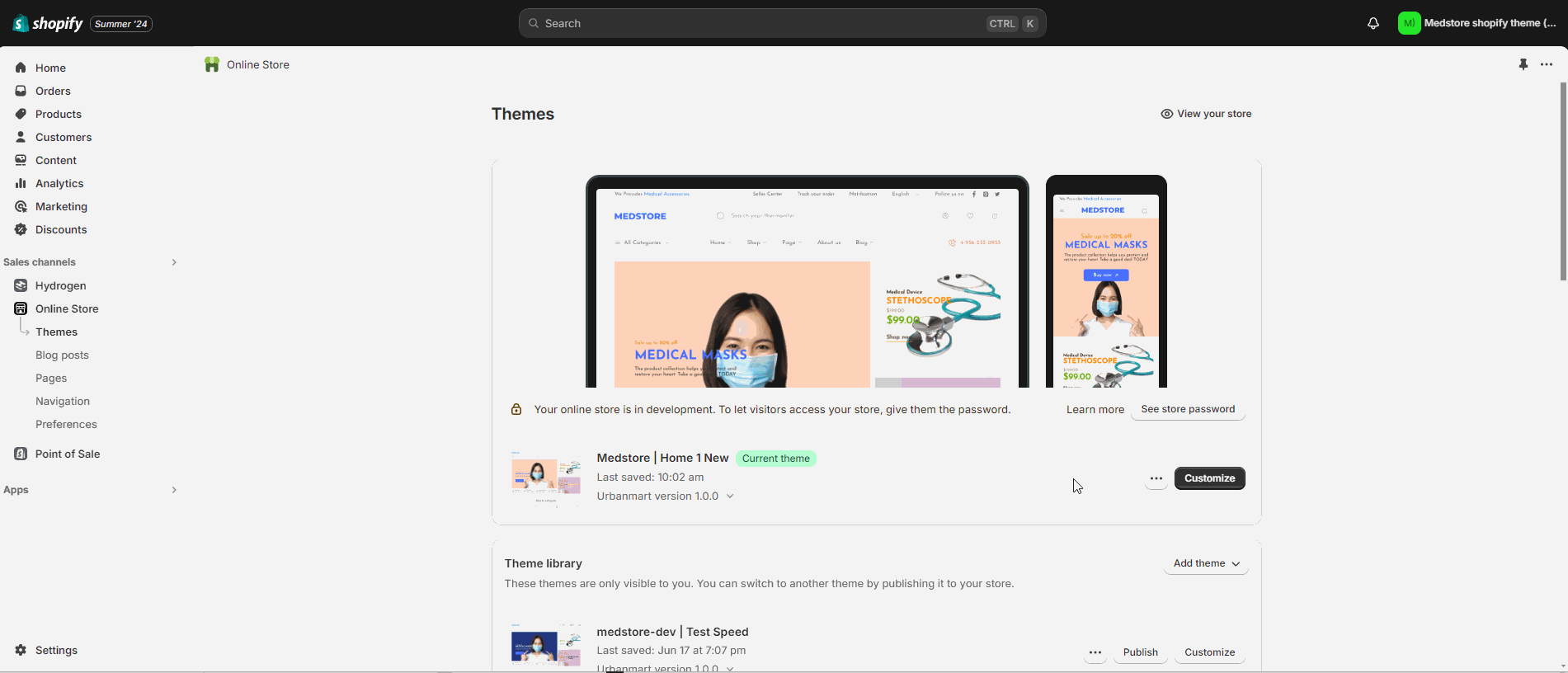The image size is (1568, 673).
Task: Open Blog posts under Online Store
Action: click(62, 355)
